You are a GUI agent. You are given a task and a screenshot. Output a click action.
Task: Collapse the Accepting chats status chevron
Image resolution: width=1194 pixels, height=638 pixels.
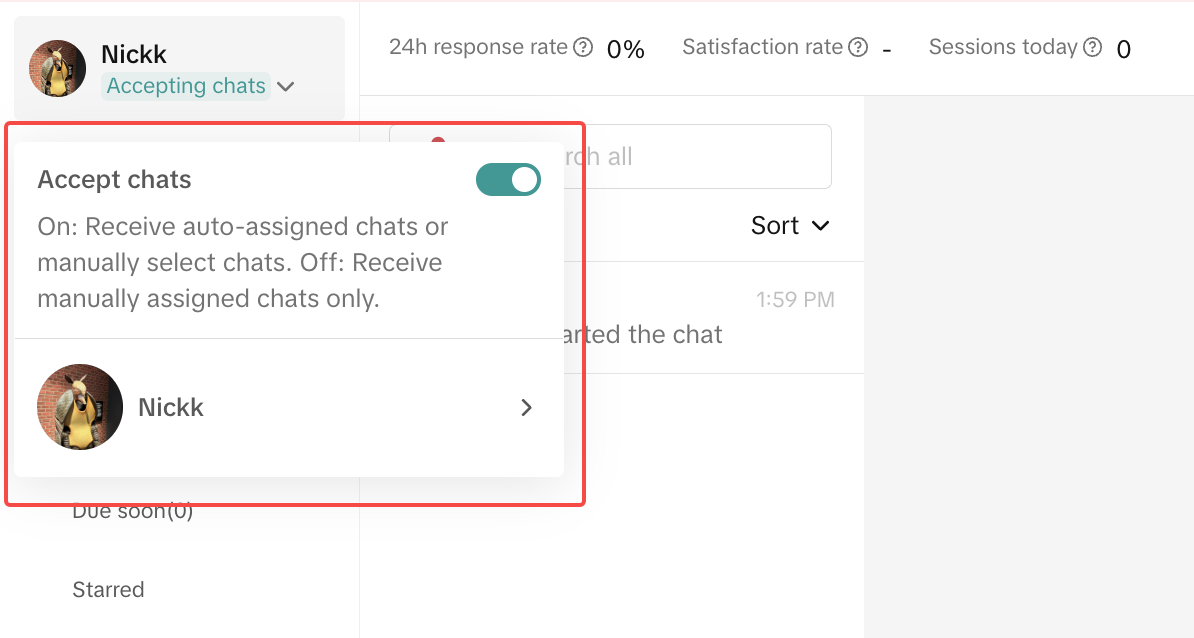(286, 87)
